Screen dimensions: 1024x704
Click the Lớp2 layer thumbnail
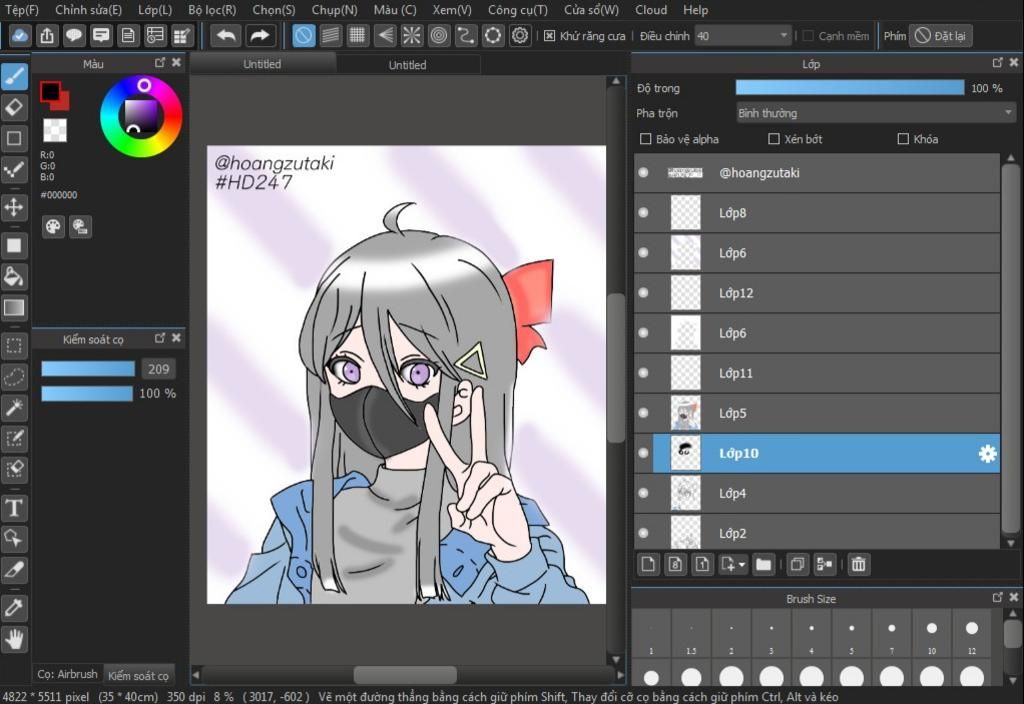[686, 532]
